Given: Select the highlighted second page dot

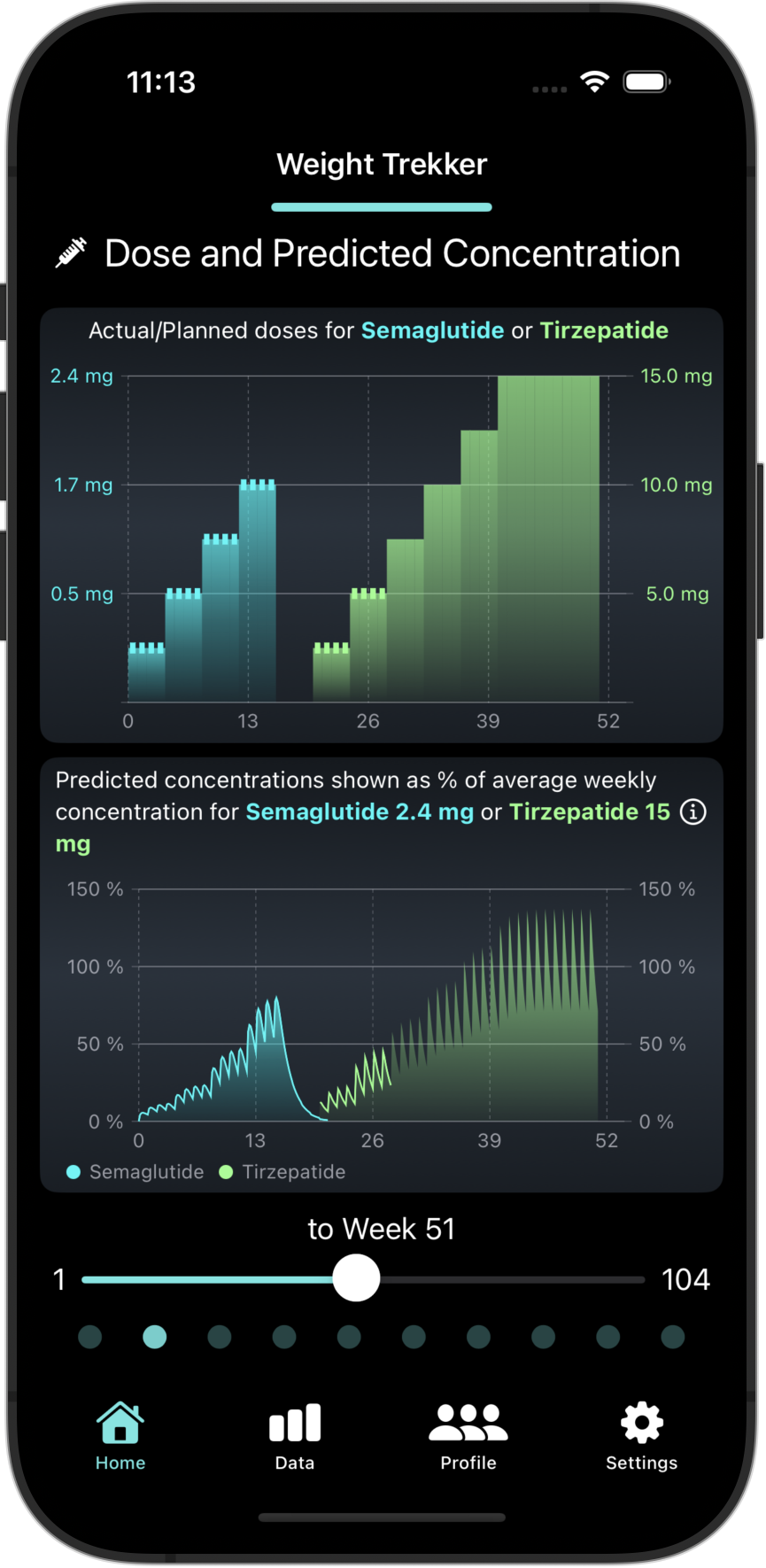Looking at the screenshot, I should pyautogui.click(x=155, y=1337).
